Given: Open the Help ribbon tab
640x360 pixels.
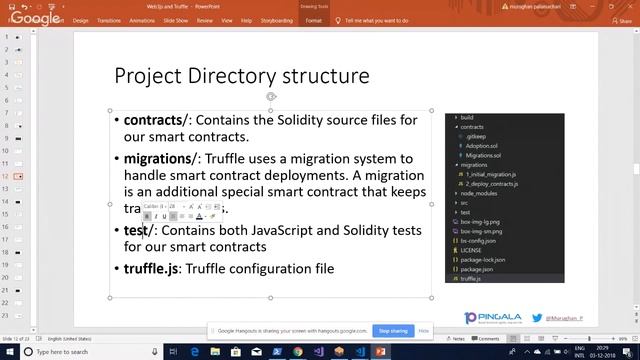Looking at the screenshot, I should pos(246,20).
